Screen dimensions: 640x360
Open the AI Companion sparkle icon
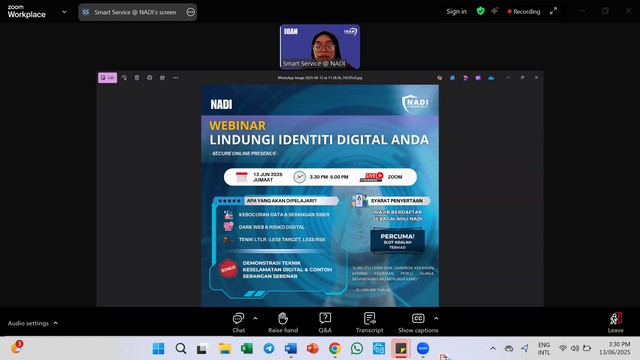pyautogui.click(x=494, y=11)
